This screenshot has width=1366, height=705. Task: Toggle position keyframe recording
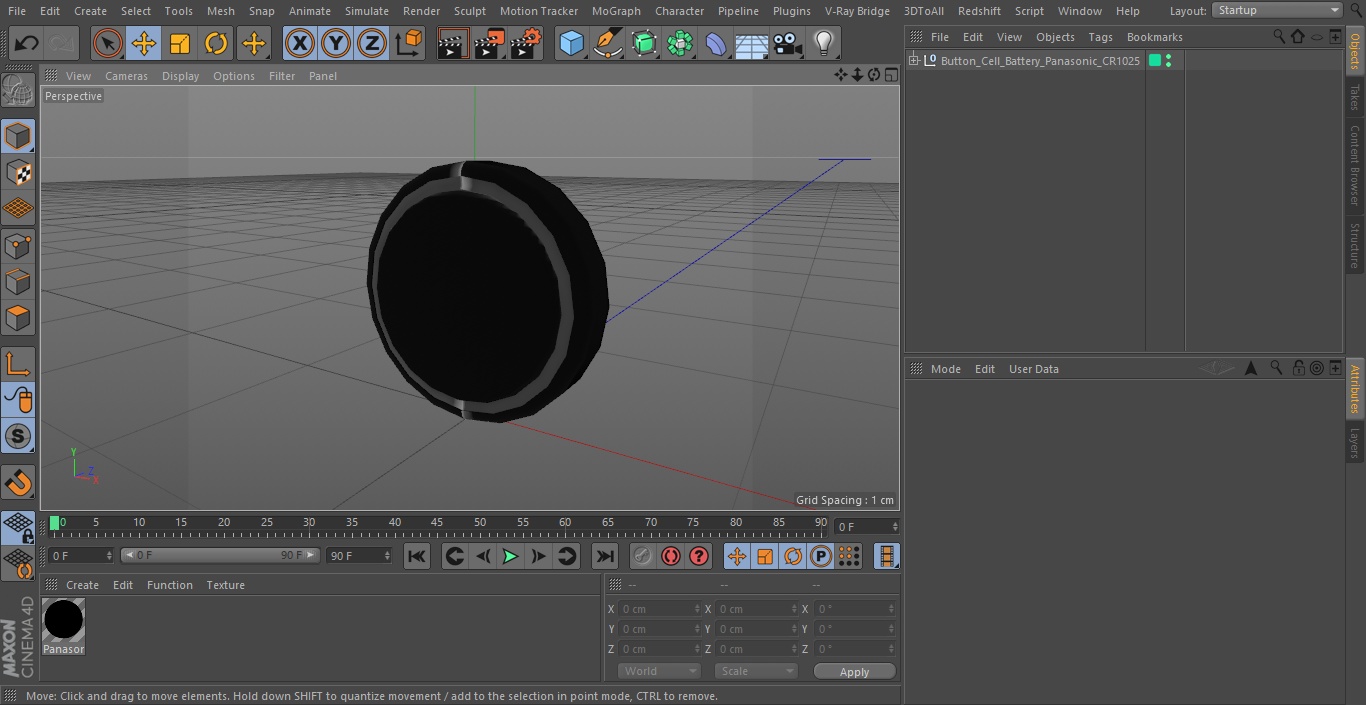pyautogui.click(x=737, y=556)
